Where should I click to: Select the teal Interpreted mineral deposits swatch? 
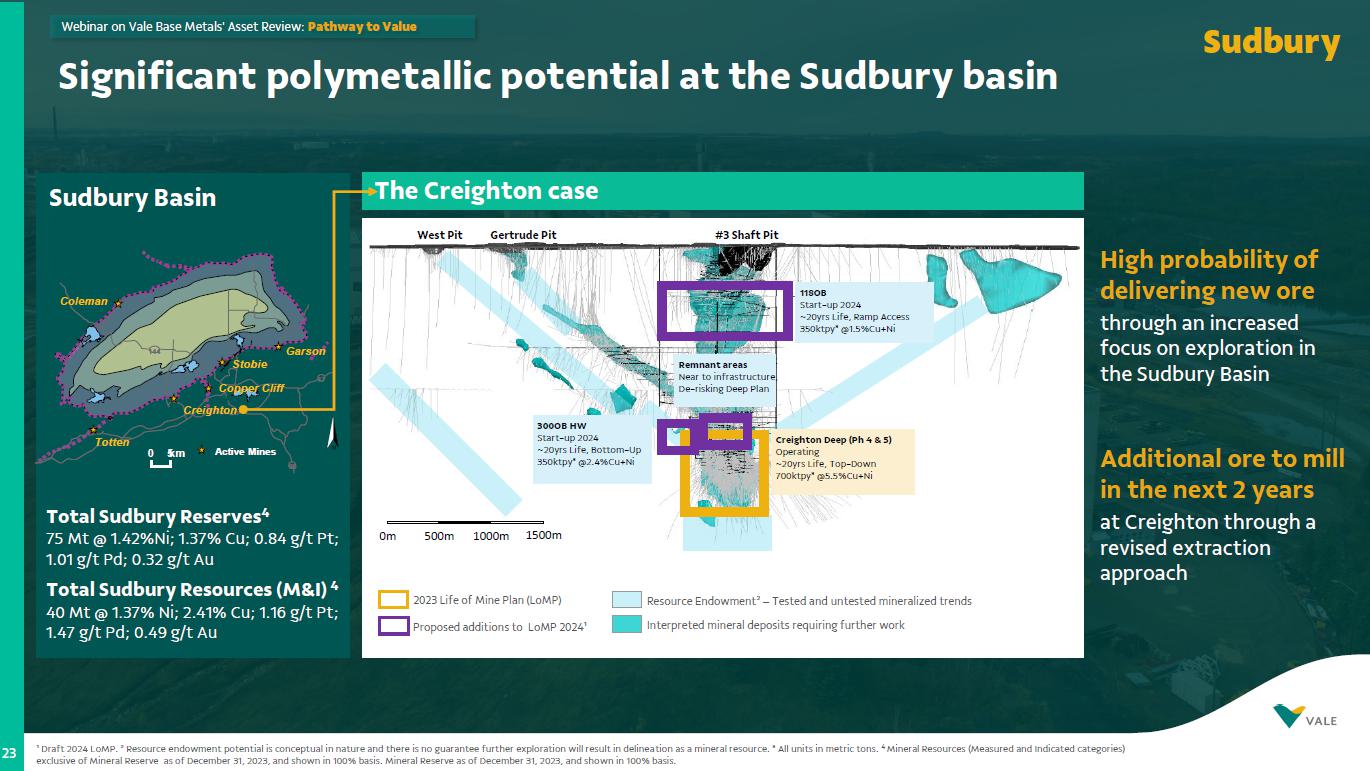coord(626,624)
